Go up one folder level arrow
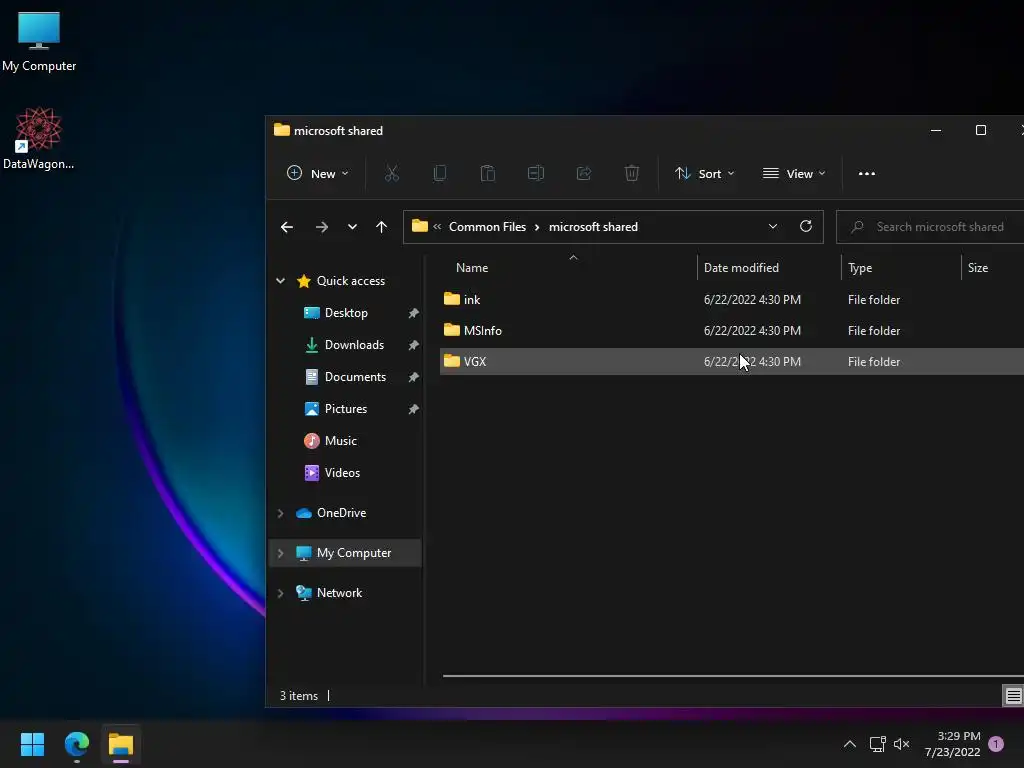This screenshot has height=768, width=1024. [381, 227]
